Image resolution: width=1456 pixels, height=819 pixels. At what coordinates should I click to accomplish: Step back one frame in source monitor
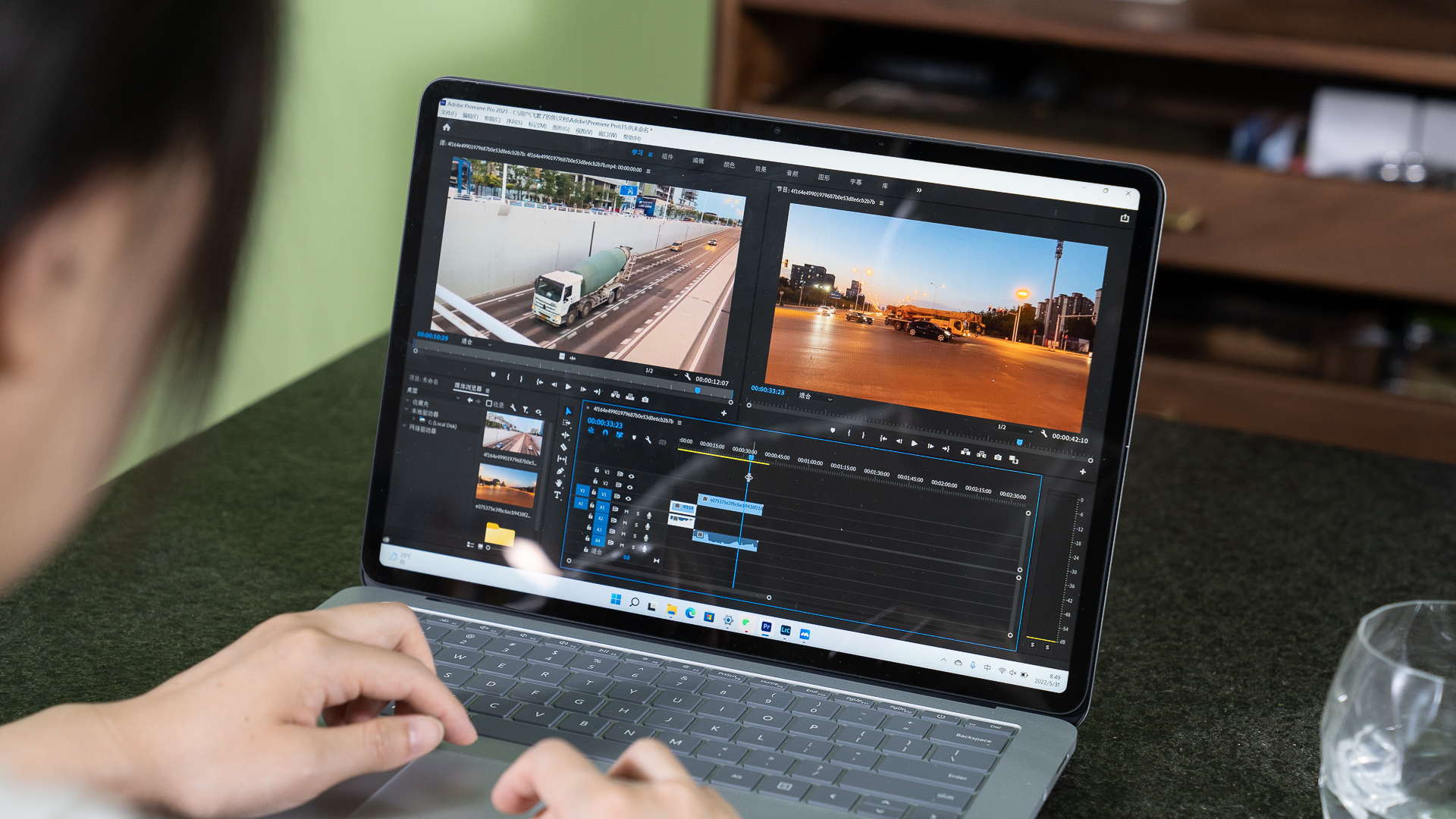point(554,384)
